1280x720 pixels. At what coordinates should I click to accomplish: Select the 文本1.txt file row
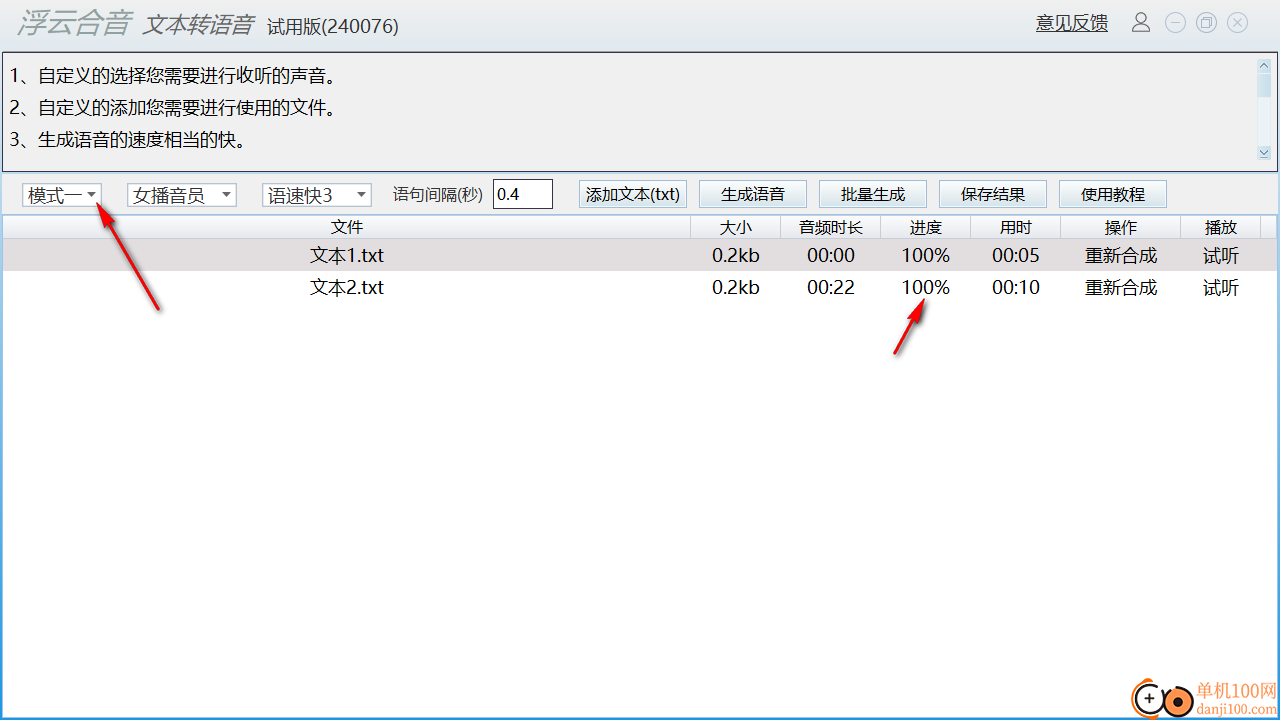[640, 255]
